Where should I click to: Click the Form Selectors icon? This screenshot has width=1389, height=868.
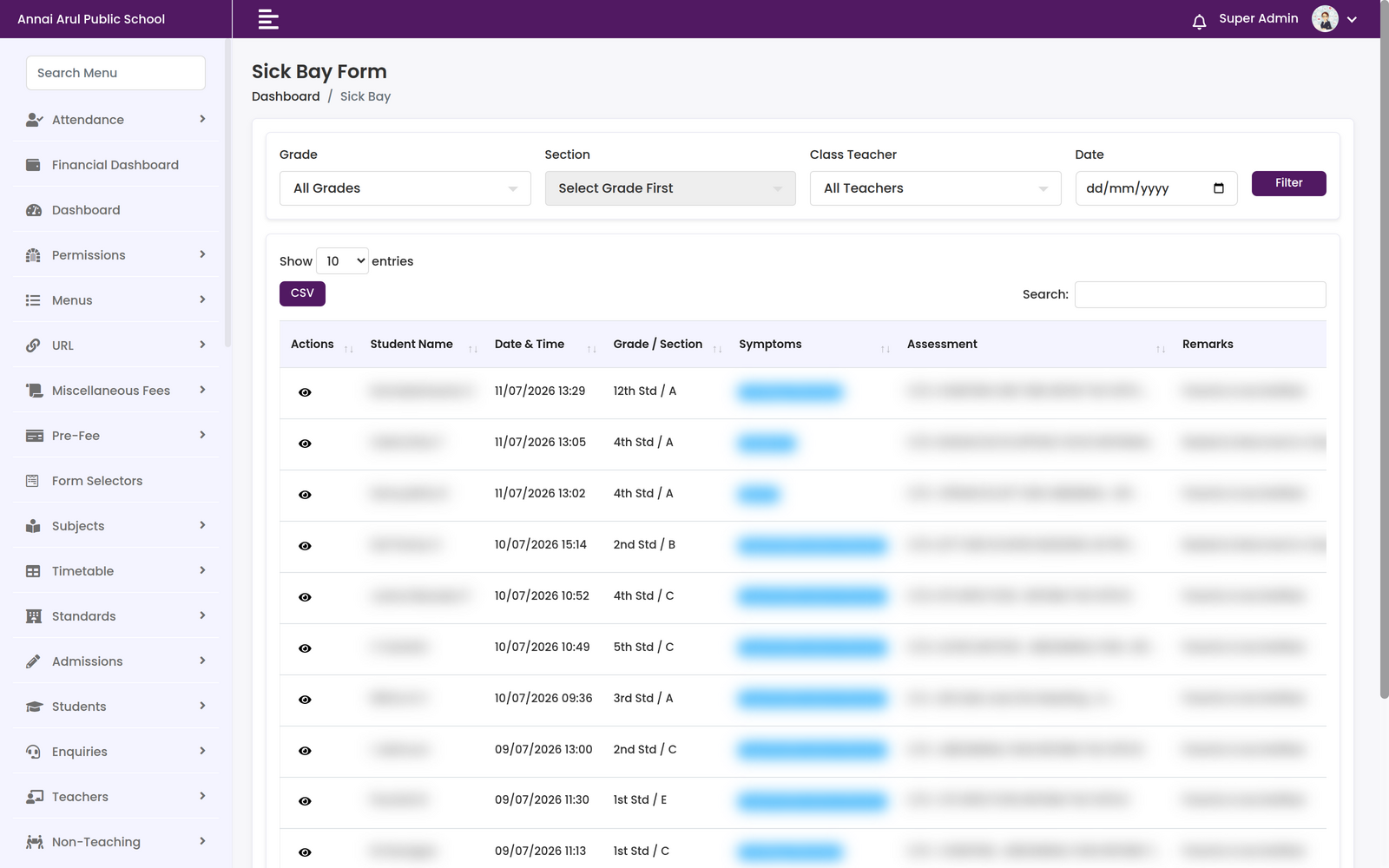tap(32, 481)
